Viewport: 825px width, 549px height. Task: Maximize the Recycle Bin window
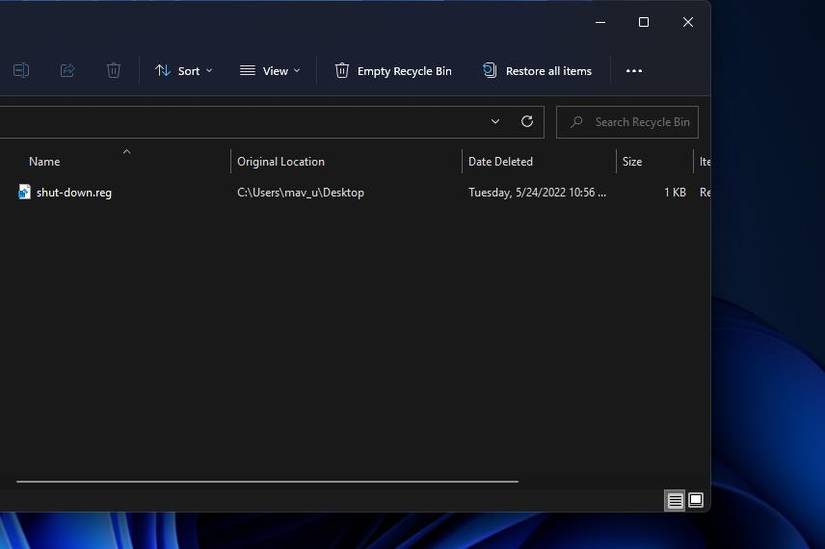coord(643,22)
